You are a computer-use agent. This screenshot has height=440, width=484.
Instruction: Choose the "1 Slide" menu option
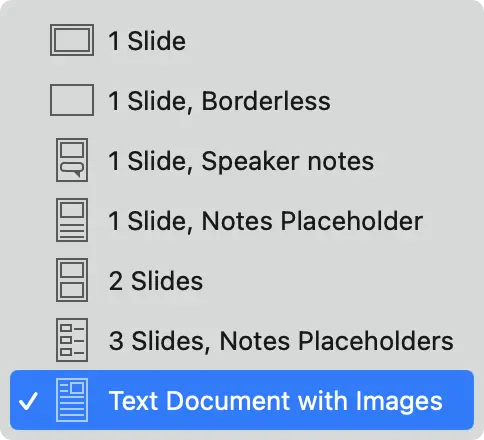click(242, 40)
